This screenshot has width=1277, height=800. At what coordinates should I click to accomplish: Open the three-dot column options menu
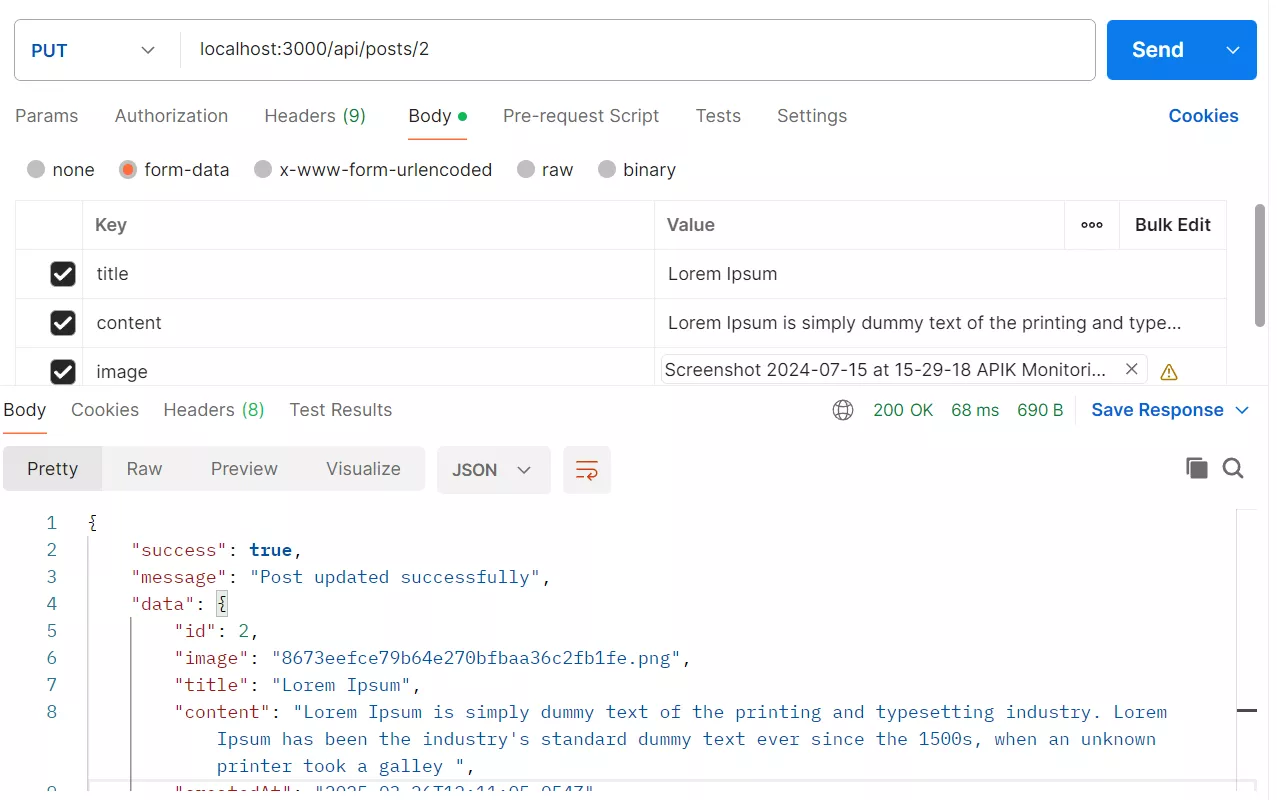[x=1092, y=225]
